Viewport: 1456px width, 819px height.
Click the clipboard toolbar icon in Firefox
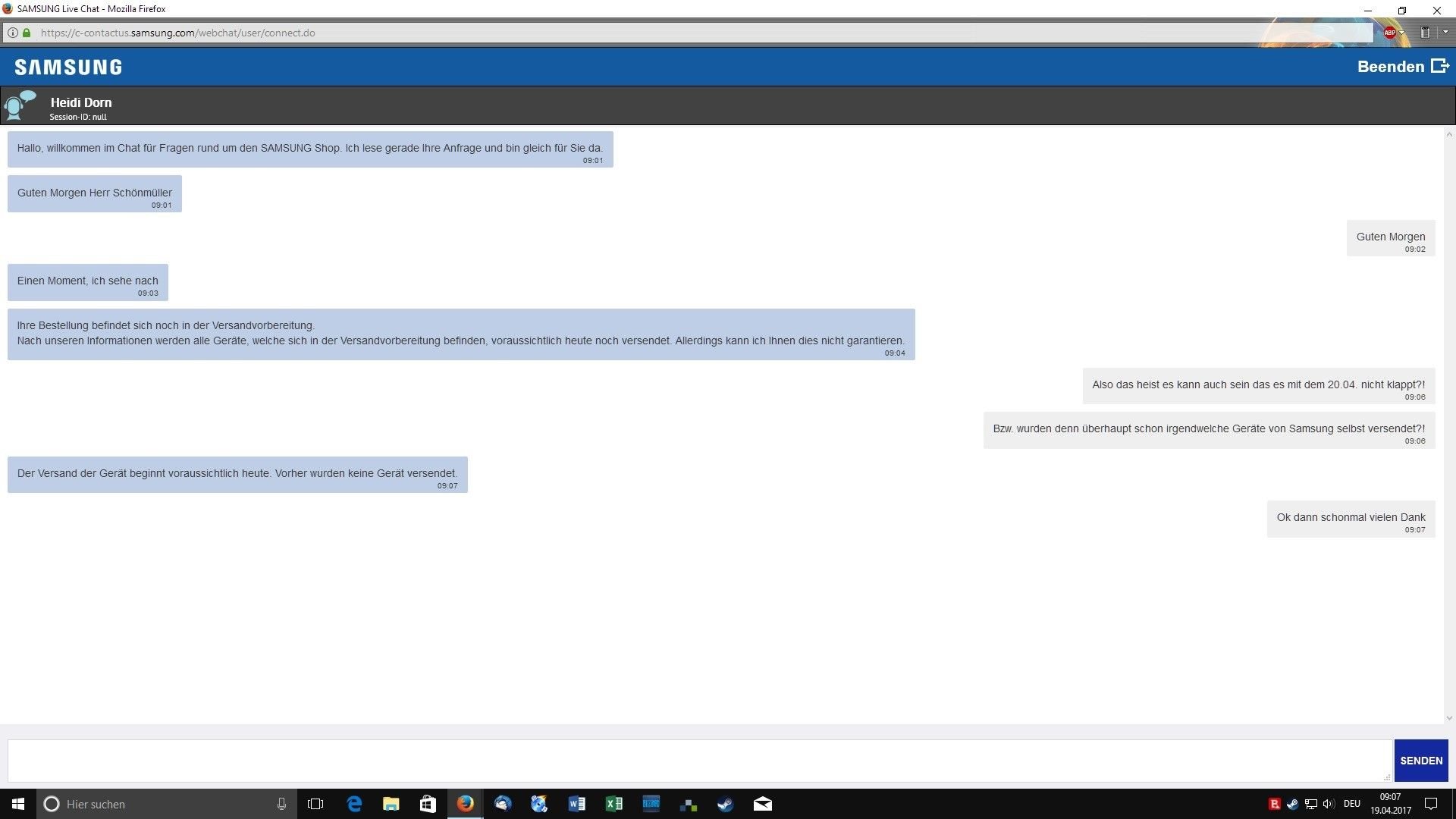(x=1425, y=33)
